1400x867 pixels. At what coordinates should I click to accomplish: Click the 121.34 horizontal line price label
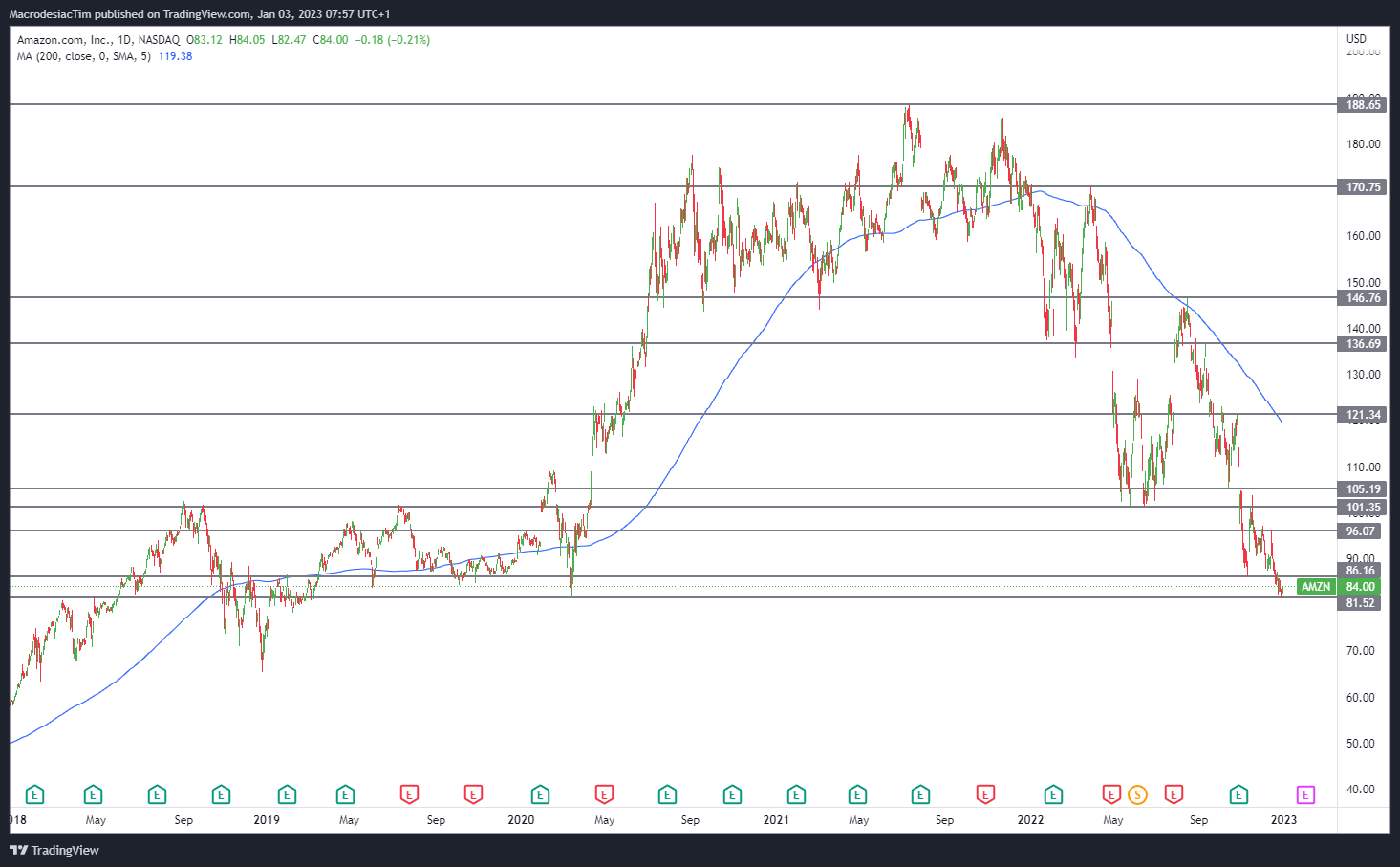pyautogui.click(x=1363, y=415)
